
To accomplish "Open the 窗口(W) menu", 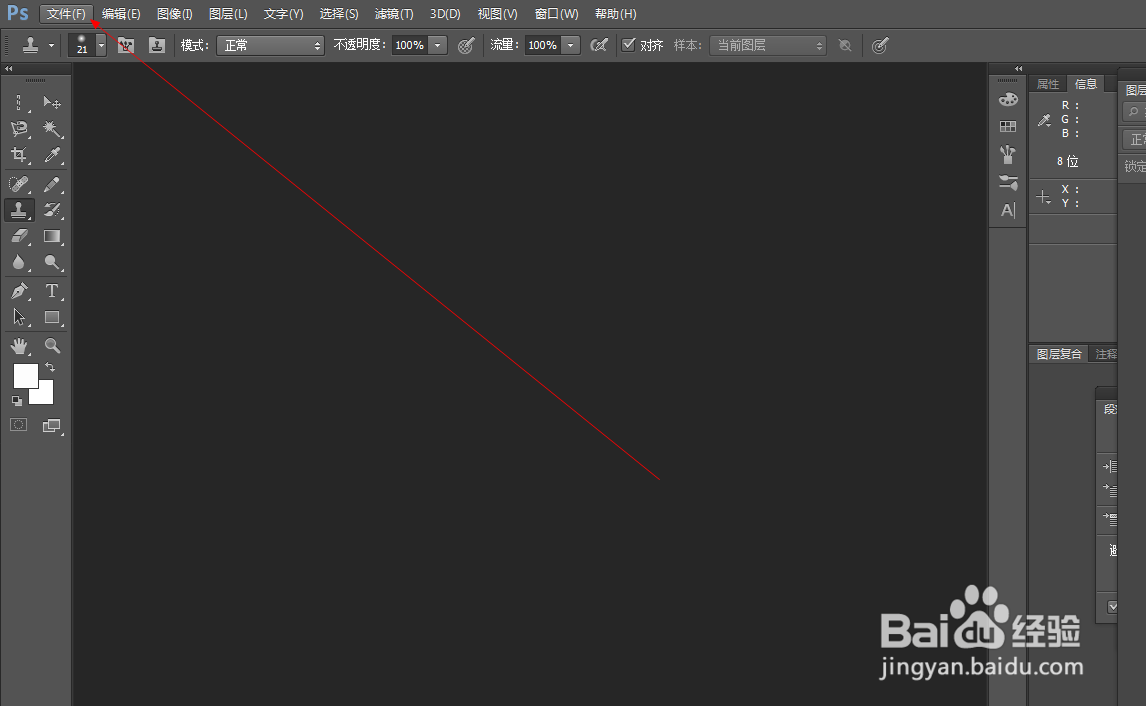I will click(556, 14).
